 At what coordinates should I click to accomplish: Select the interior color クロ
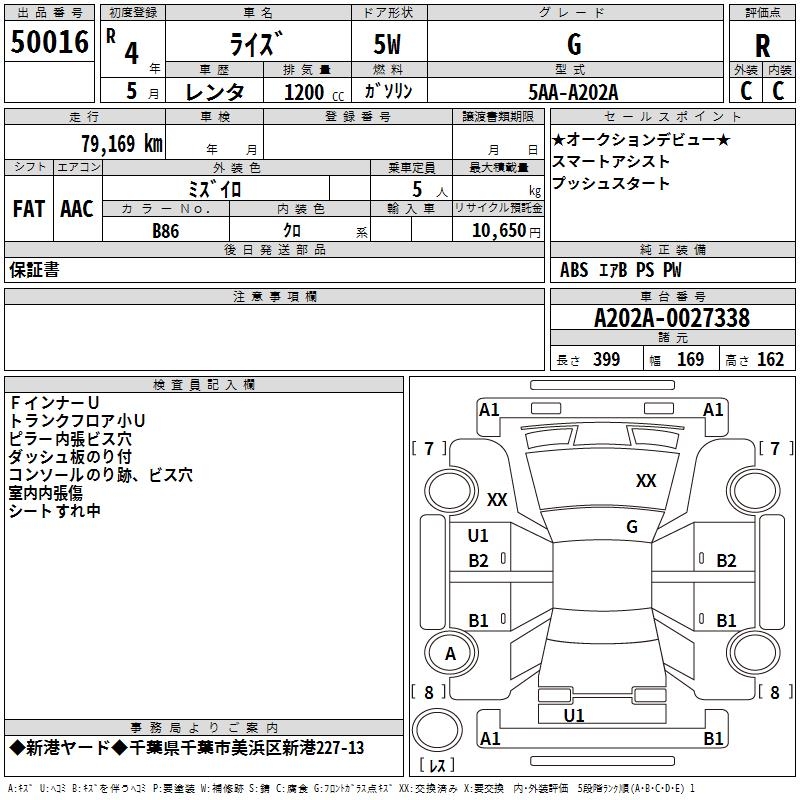[x=292, y=231]
